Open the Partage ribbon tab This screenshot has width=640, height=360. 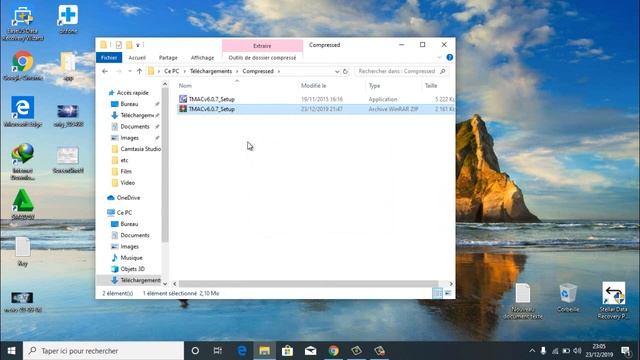pos(168,58)
